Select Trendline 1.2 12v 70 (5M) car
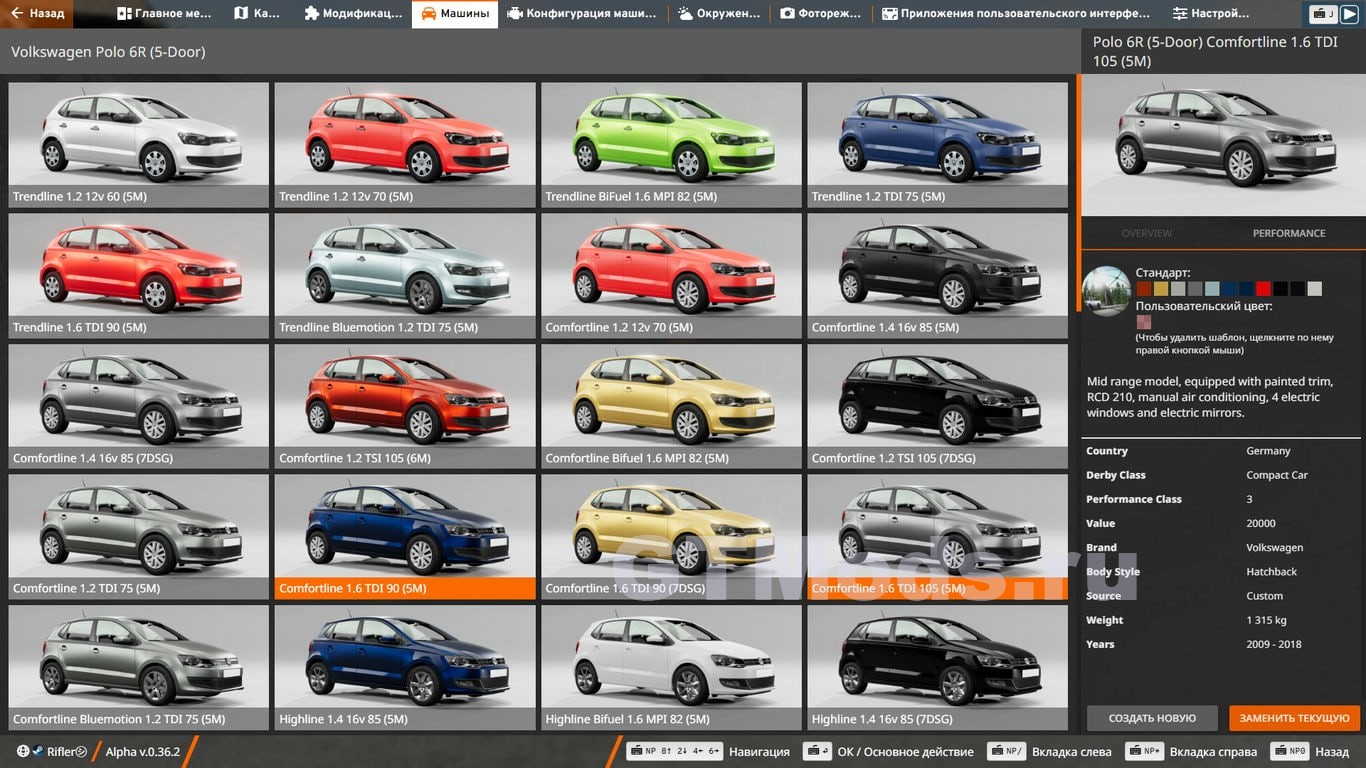The image size is (1366, 768). [405, 144]
